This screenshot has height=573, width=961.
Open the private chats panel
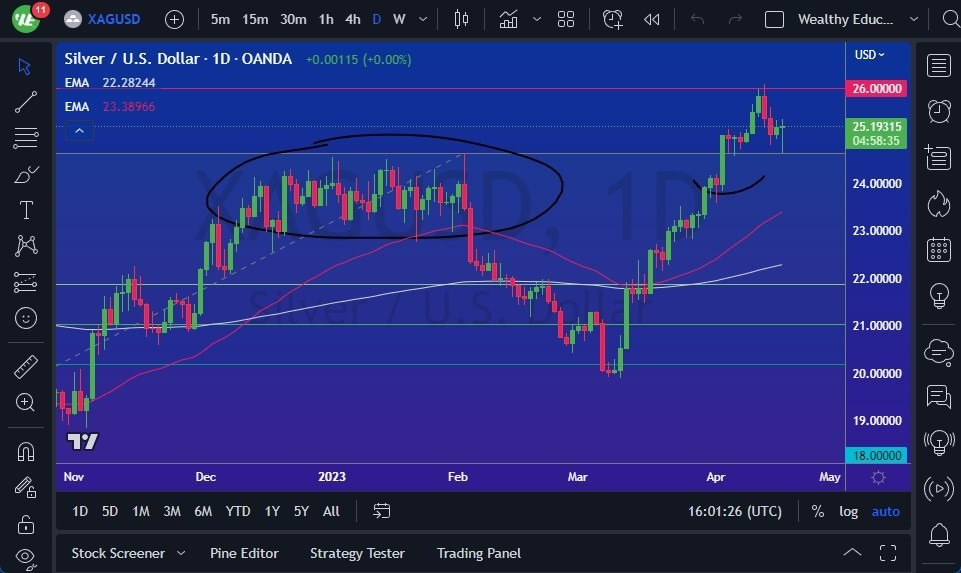point(938,397)
